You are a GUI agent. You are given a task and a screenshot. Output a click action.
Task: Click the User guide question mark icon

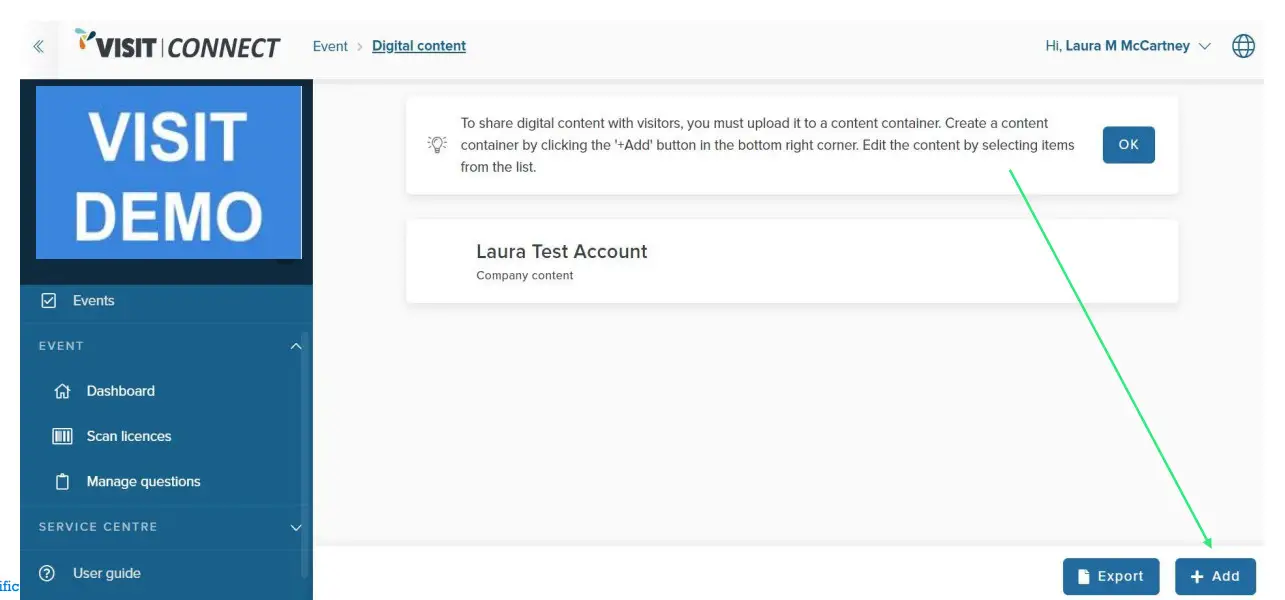coord(46,573)
